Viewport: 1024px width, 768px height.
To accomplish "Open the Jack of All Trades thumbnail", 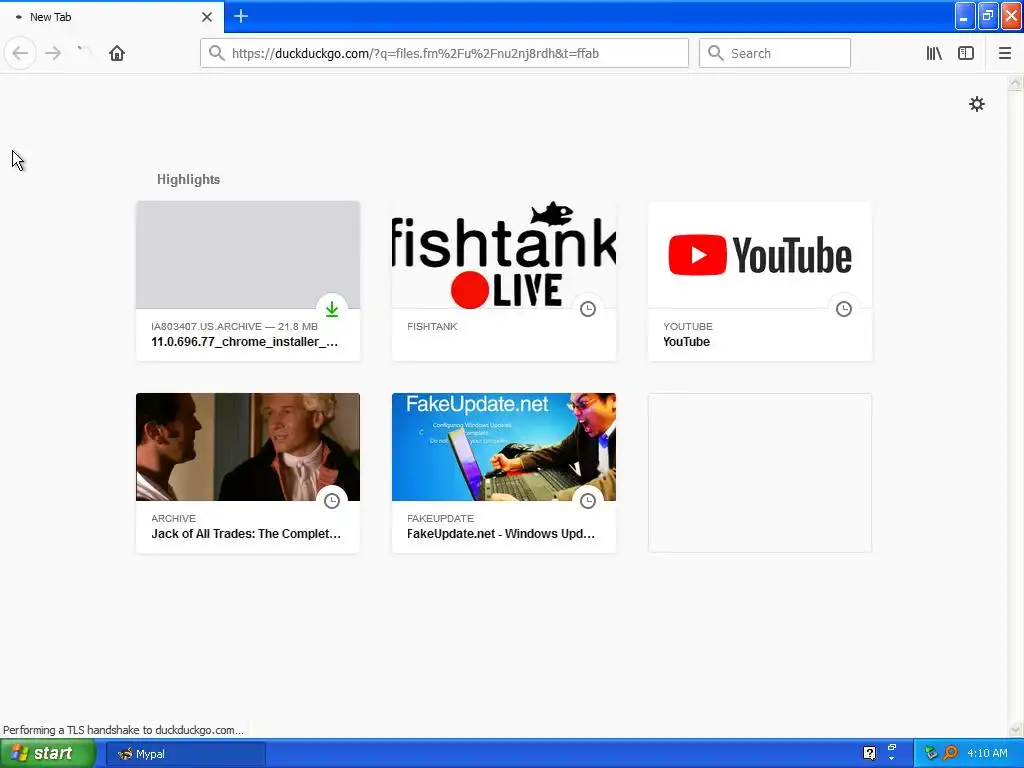I will [248, 447].
